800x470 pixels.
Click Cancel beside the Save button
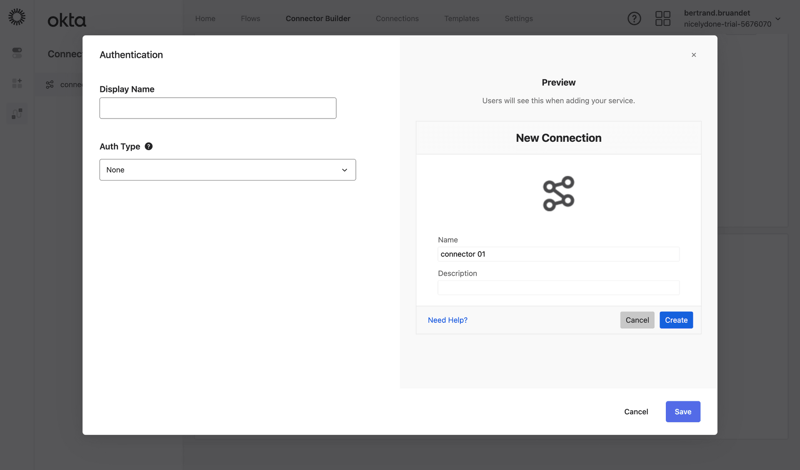tap(636, 412)
